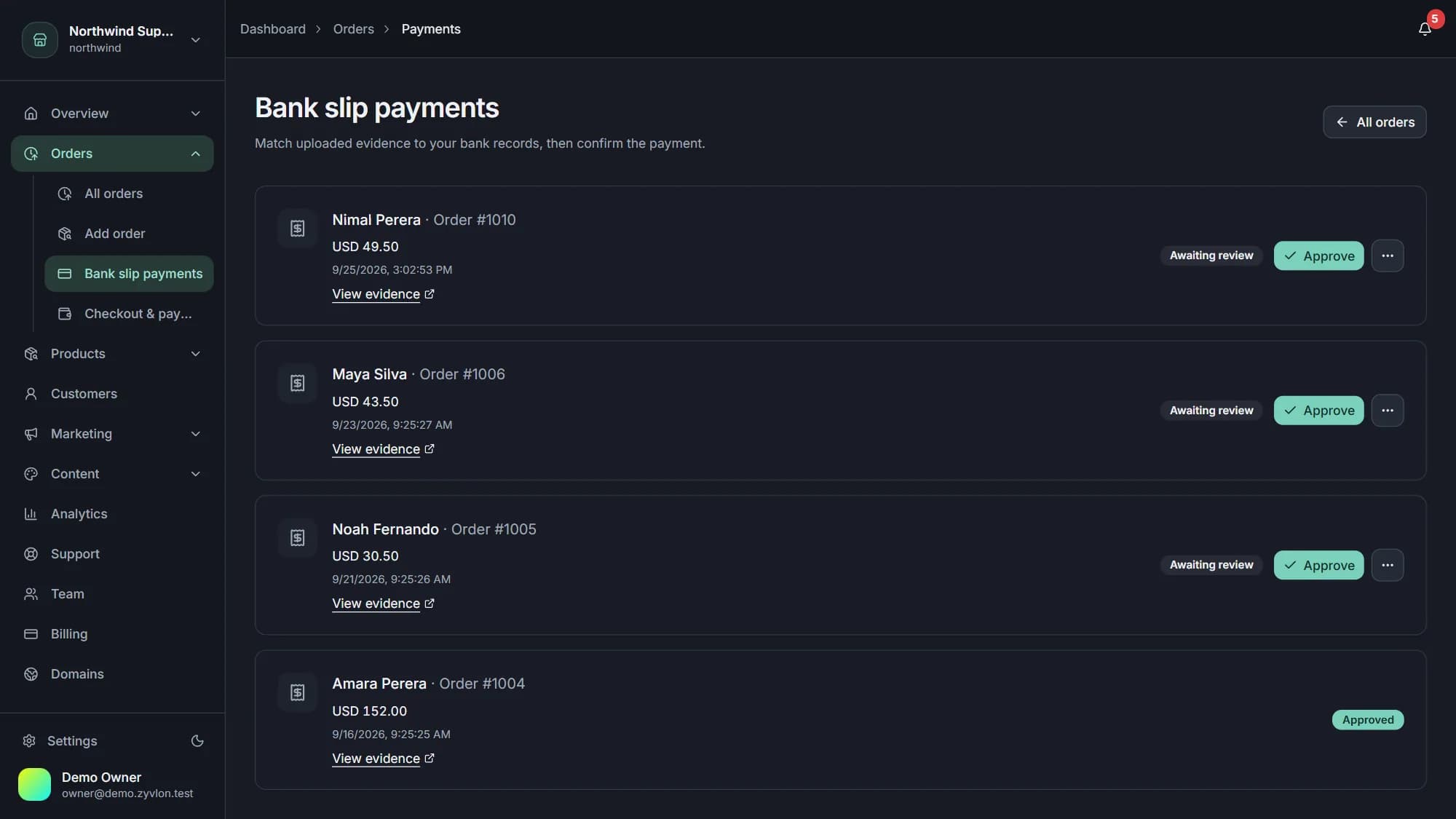The image size is (1456, 819).
Task: Click the Overview home icon
Action: pos(31,114)
